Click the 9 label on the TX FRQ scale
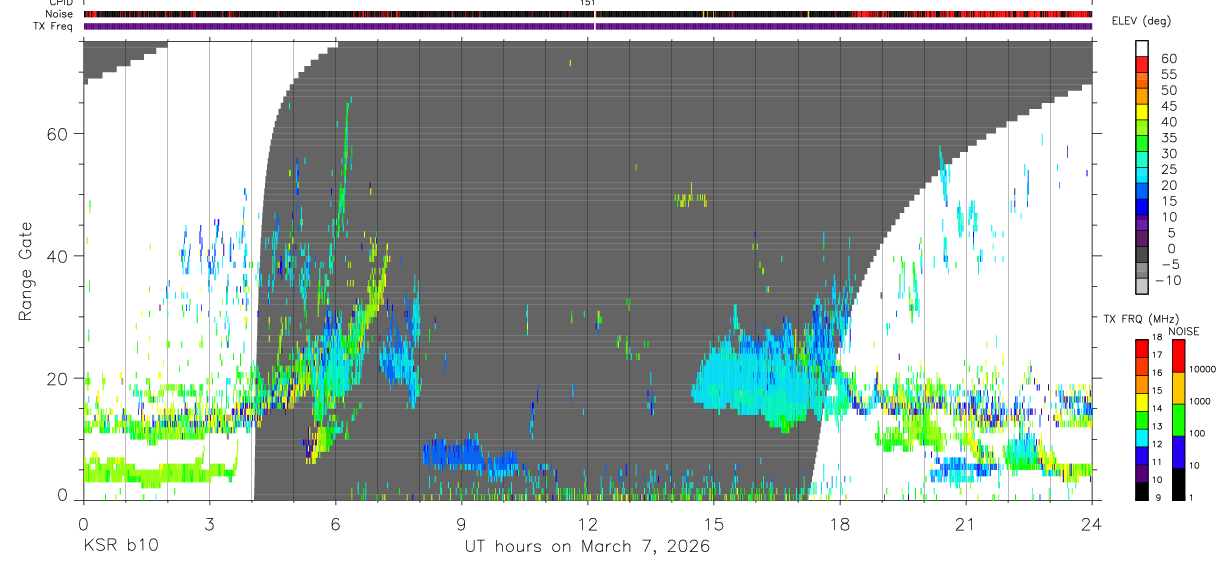The height and width of the screenshot is (567, 1228). pyautogui.click(x=1156, y=498)
